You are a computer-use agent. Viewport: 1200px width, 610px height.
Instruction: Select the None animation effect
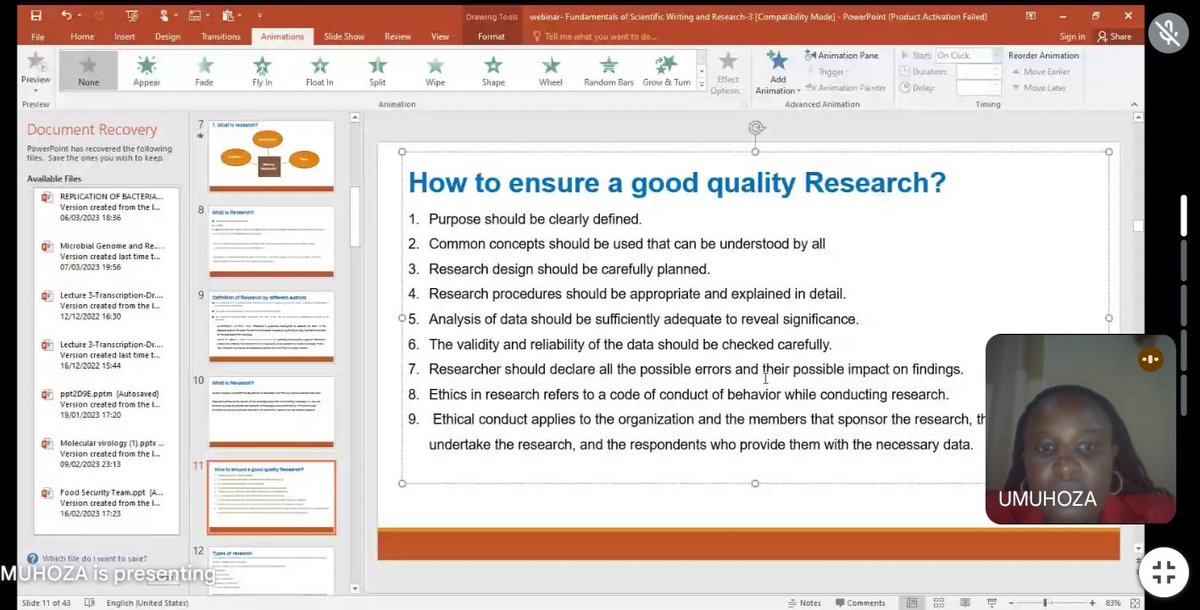point(88,70)
